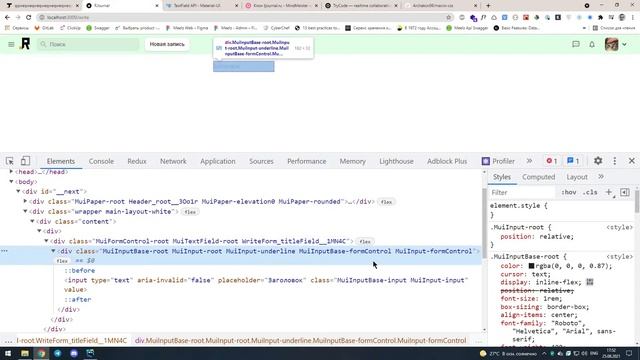The image size is (640, 360).
Task: Click the red error count badge
Action: pos(551,161)
